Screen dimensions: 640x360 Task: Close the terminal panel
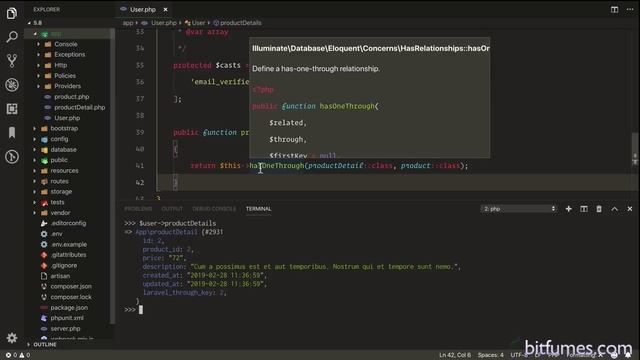click(x=630, y=209)
